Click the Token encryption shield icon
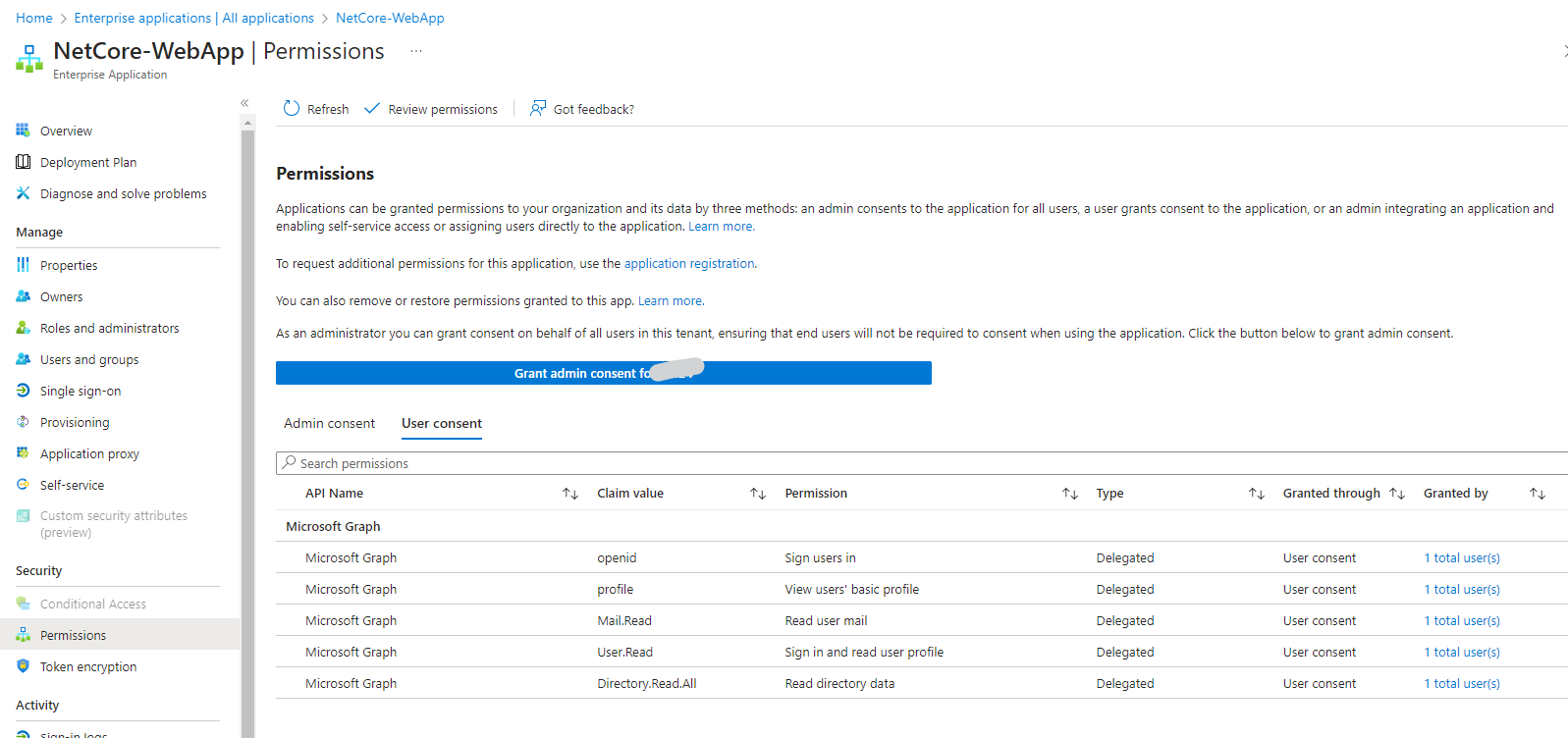The width and height of the screenshot is (1568, 738). coord(24,666)
